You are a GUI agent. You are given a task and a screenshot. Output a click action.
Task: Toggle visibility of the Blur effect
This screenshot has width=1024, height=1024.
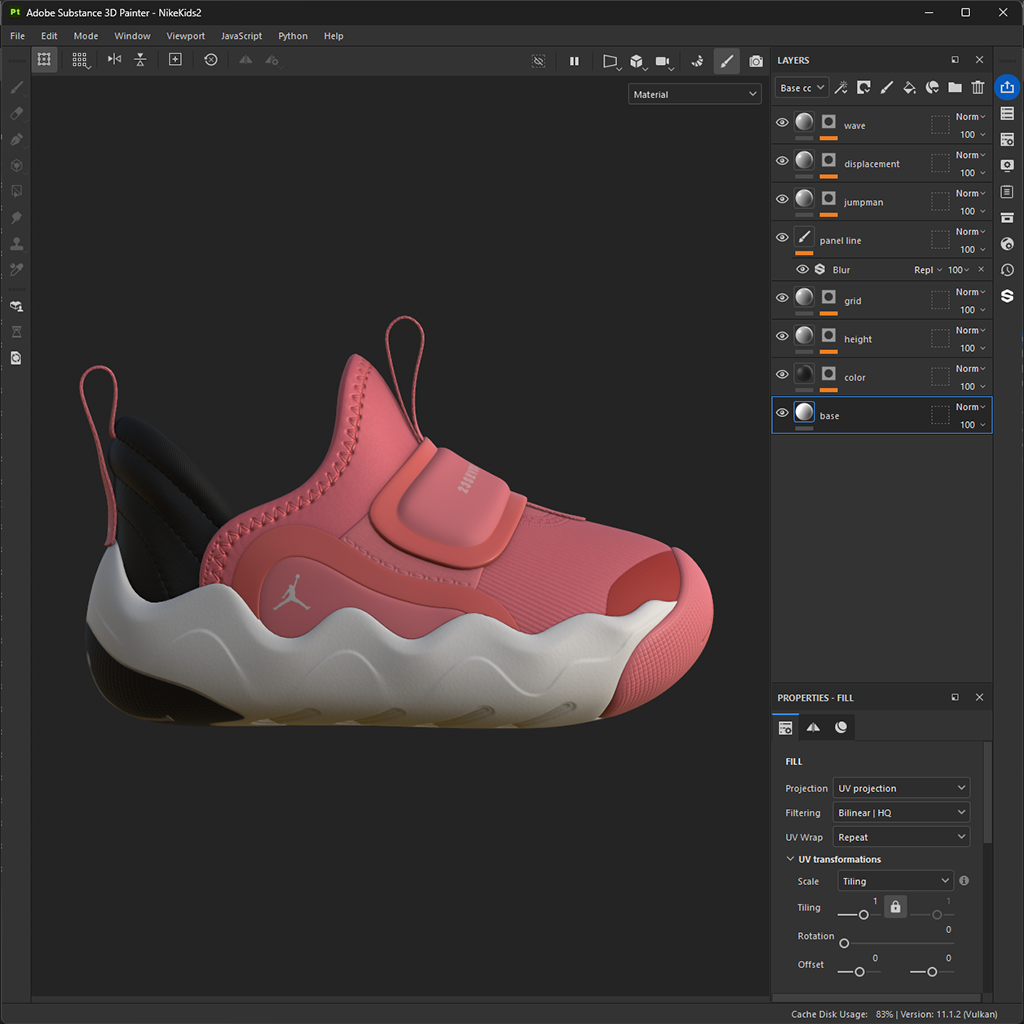pyautogui.click(x=802, y=269)
